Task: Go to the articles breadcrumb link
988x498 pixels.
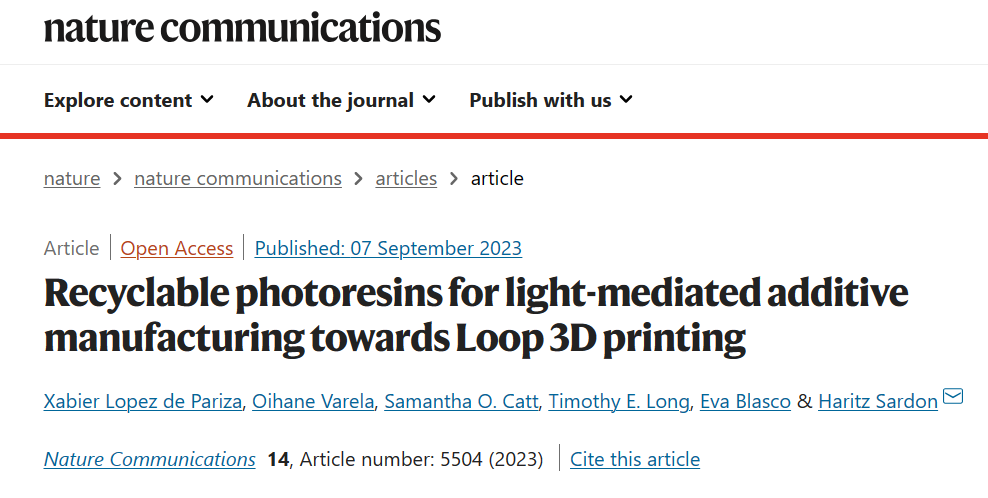Action: [x=406, y=178]
